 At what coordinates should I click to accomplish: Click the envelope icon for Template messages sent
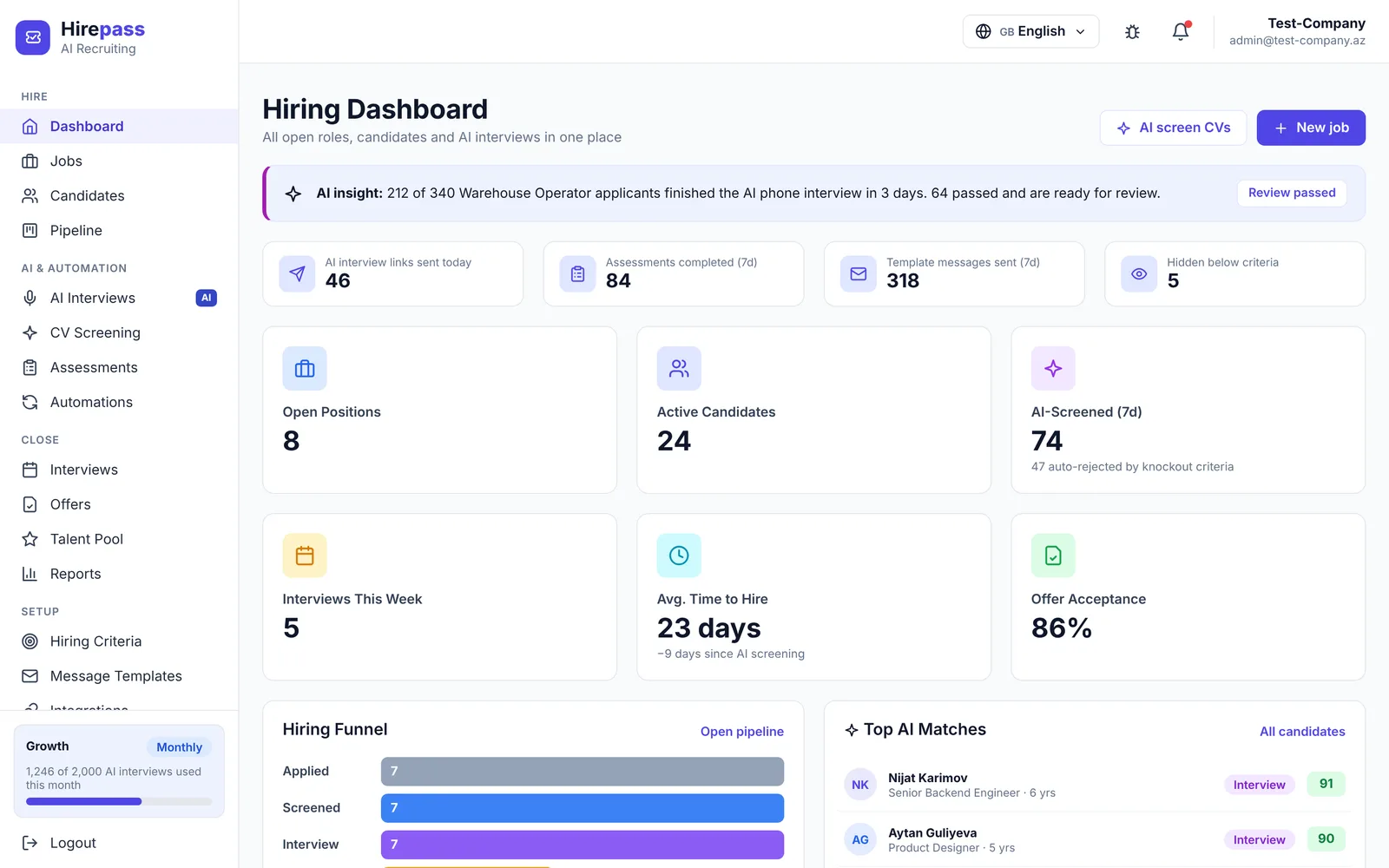[859, 274]
